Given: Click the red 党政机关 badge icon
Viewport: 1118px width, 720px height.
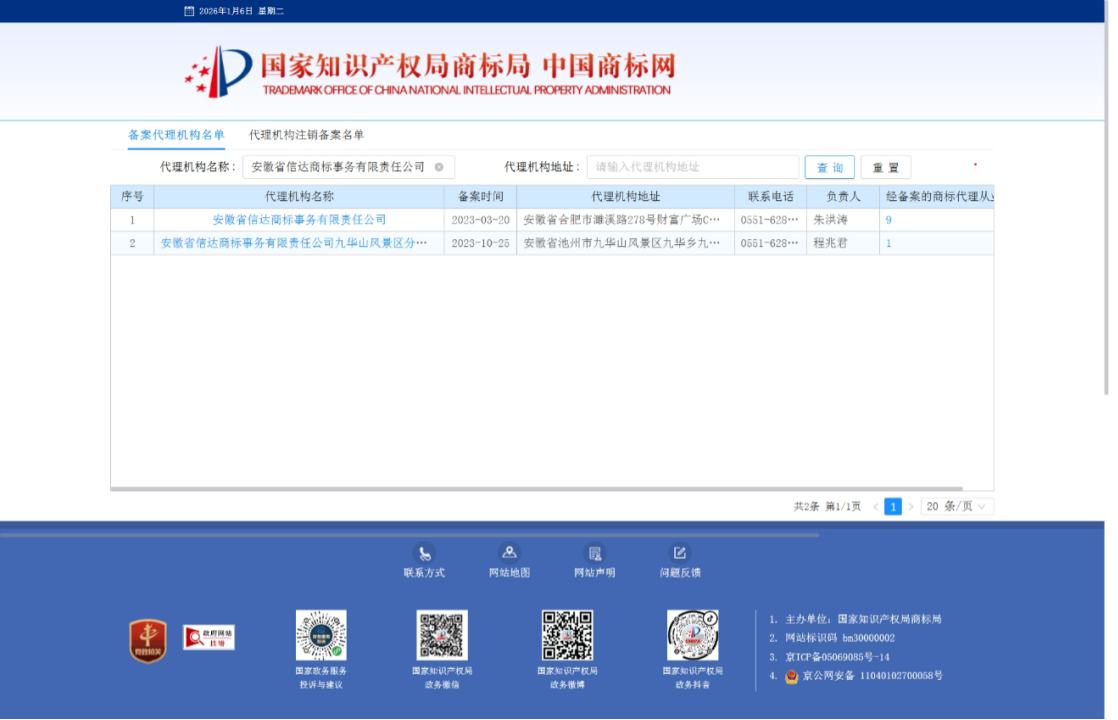Looking at the screenshot, I should (x=148, y=640).
